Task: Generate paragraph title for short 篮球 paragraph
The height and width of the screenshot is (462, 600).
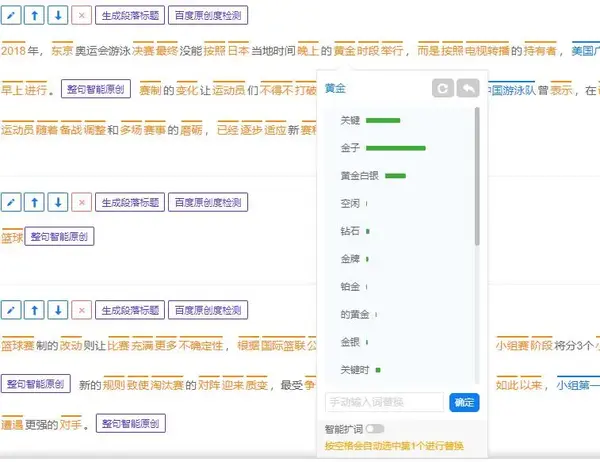Action: click(x=130, y=202)
